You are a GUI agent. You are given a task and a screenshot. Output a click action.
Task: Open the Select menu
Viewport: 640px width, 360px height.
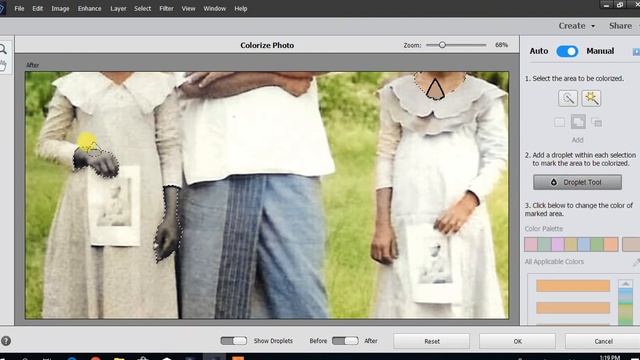tap(142, 9)
